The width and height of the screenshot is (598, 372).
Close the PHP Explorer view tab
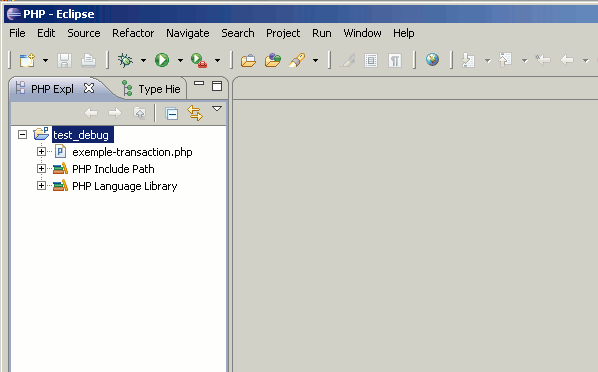(89, 89)
